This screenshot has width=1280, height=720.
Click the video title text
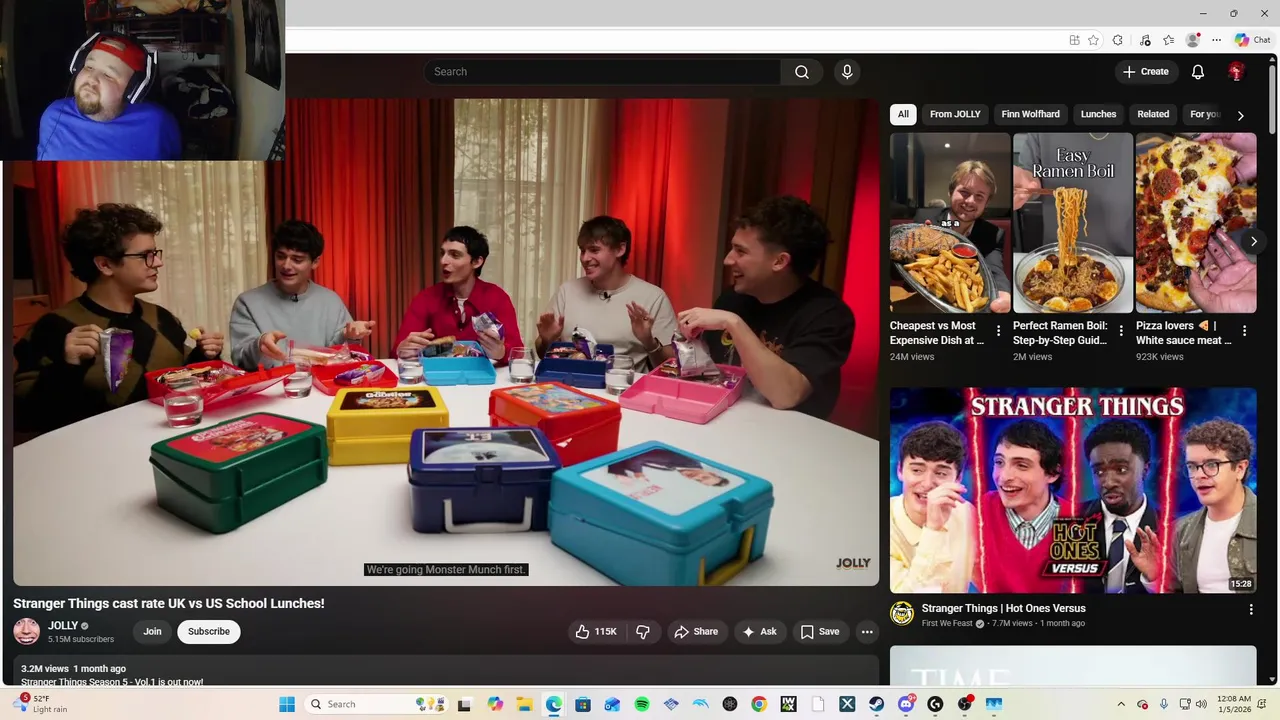coord(169,604)
